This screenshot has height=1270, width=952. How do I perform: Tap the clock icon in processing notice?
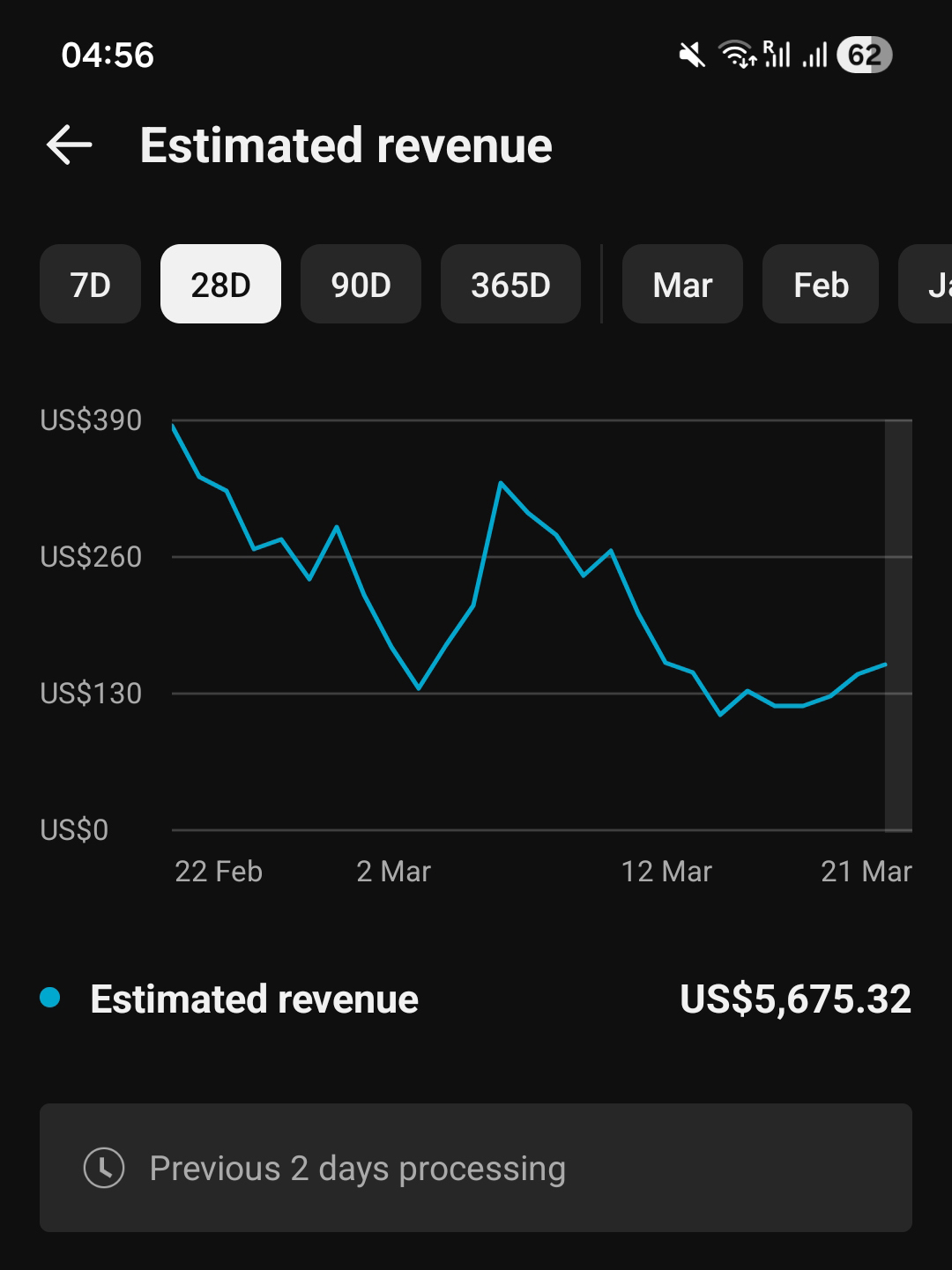coord(104,1168)
